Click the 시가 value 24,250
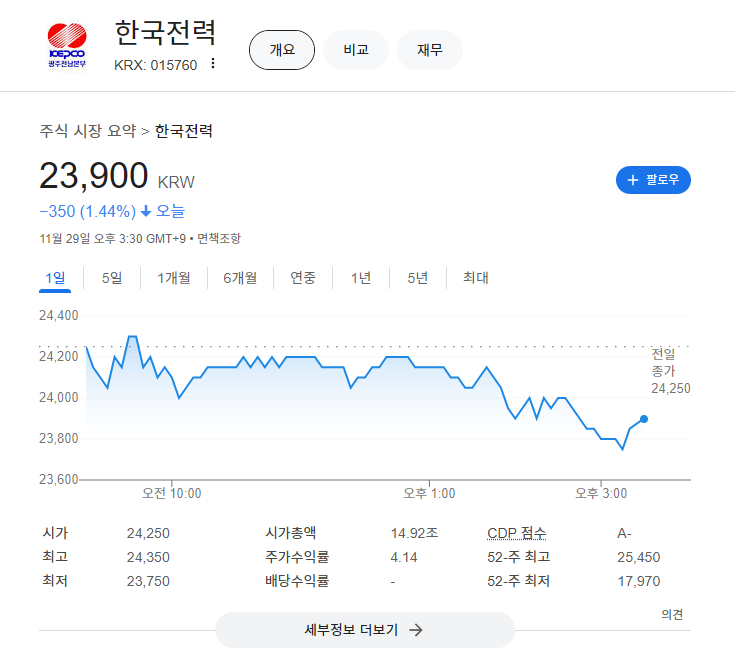735x651 pixels. (x=148, y=533)
